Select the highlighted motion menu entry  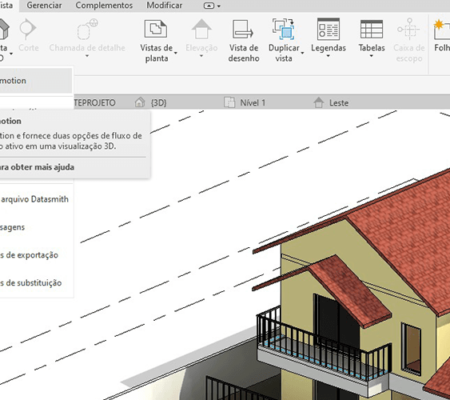[36, 81]
